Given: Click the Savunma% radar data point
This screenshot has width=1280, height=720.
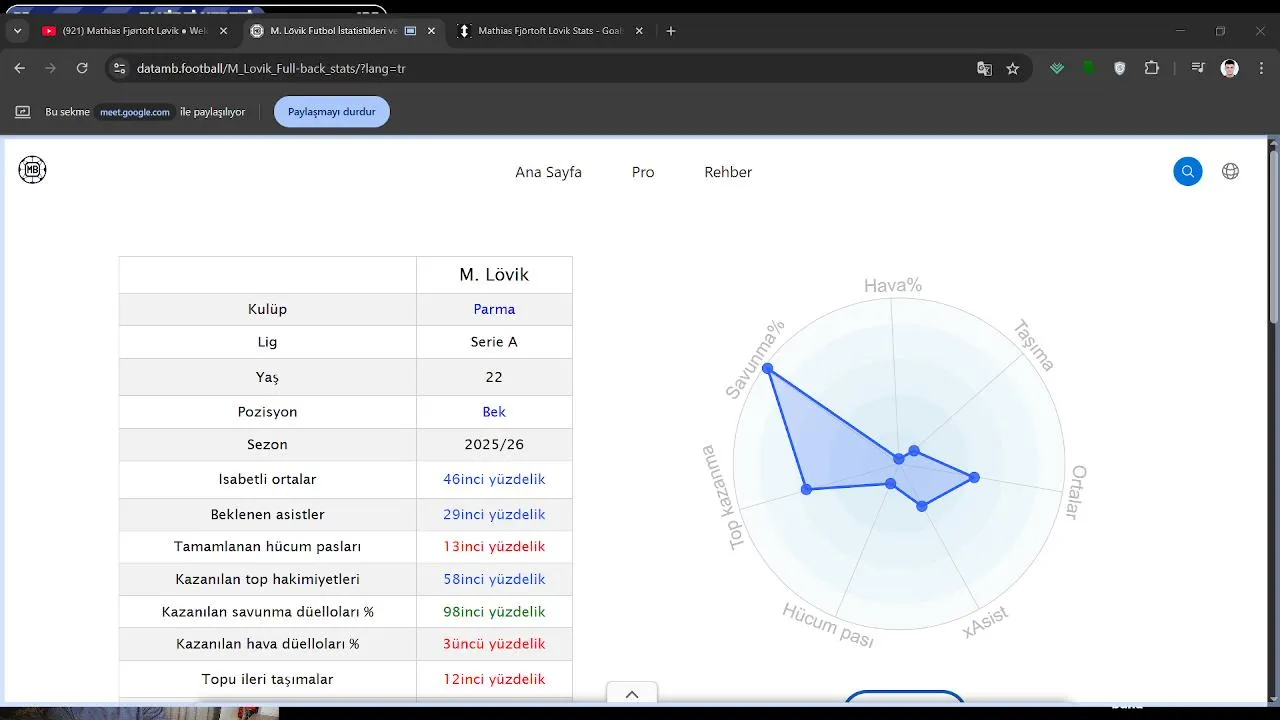Looking at the screenshot, I should click(x=768, y=369).
